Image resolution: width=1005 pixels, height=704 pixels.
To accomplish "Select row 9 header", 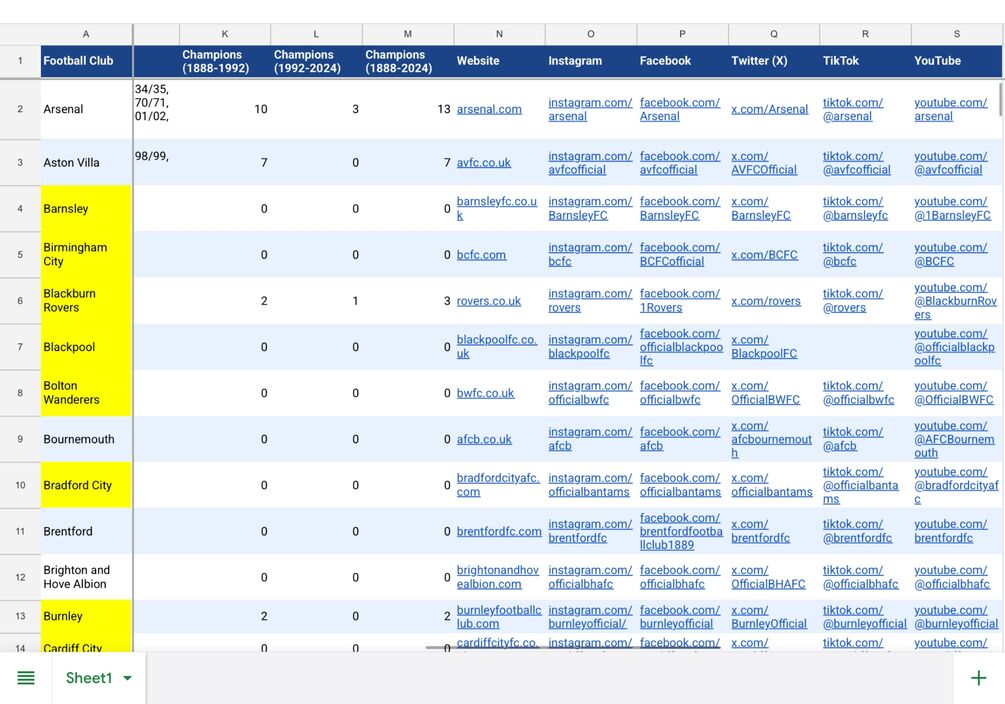I will click(20, 439).
